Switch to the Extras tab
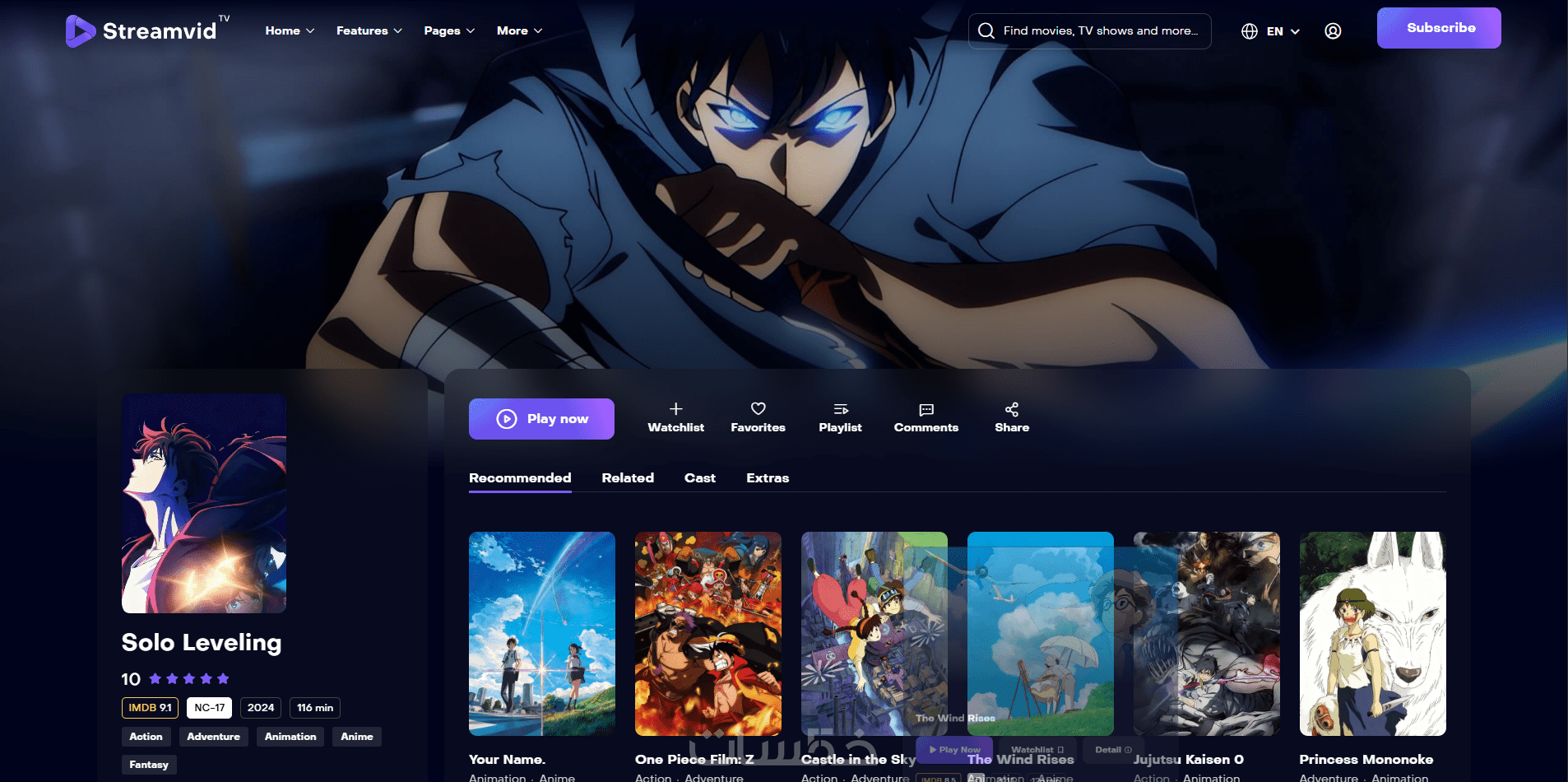This screenshot has height=782, width=1568. click(x=768, y=478)
